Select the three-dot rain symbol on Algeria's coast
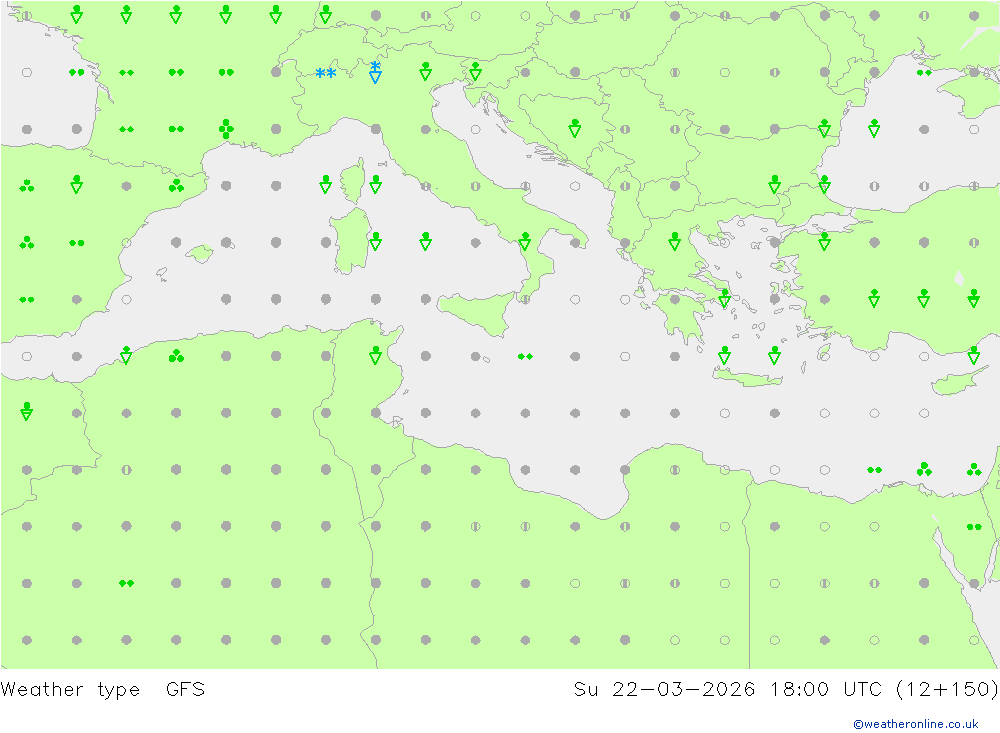 point(176,356)
